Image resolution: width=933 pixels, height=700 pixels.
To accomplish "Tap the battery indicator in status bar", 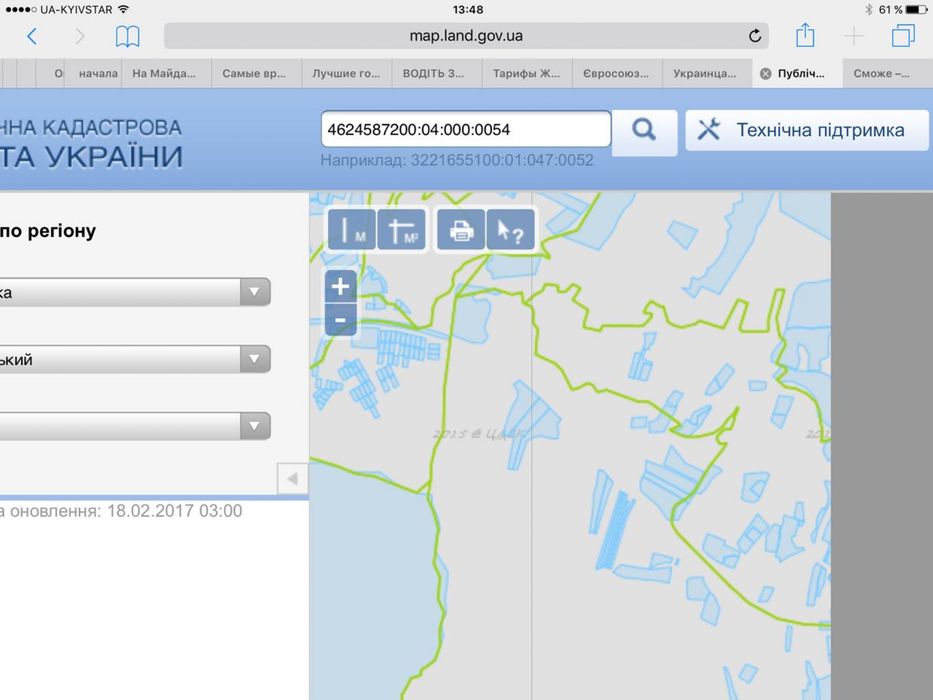I will pos(916,10).
